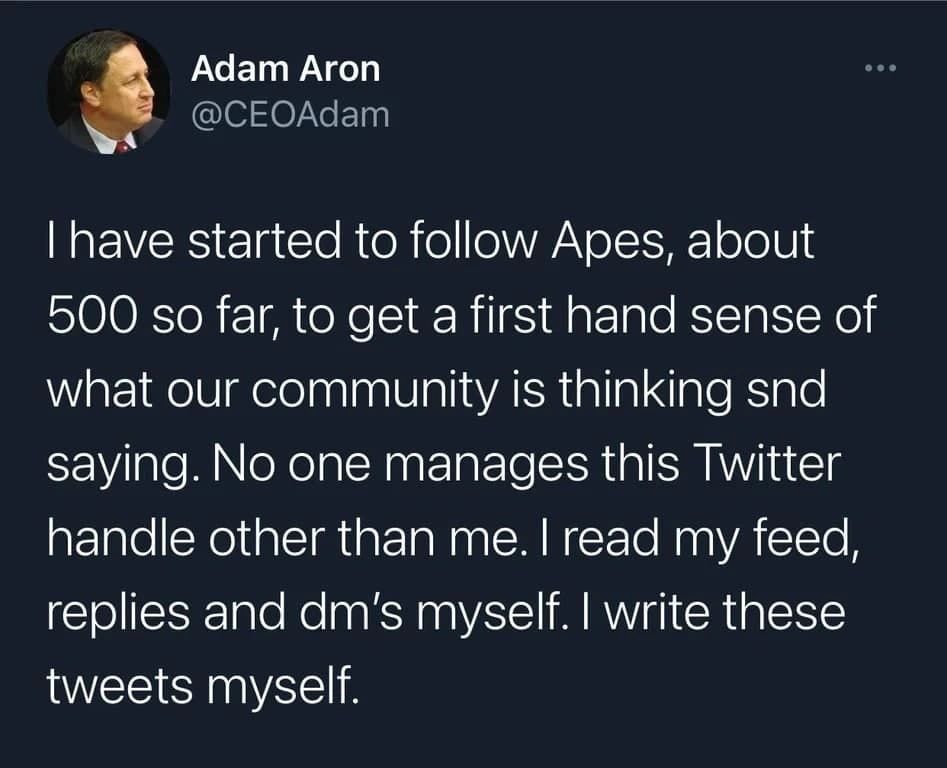Click the word "tweets" on the last line
The height and width of the screenshot is (768, 947).
[120, 687]
